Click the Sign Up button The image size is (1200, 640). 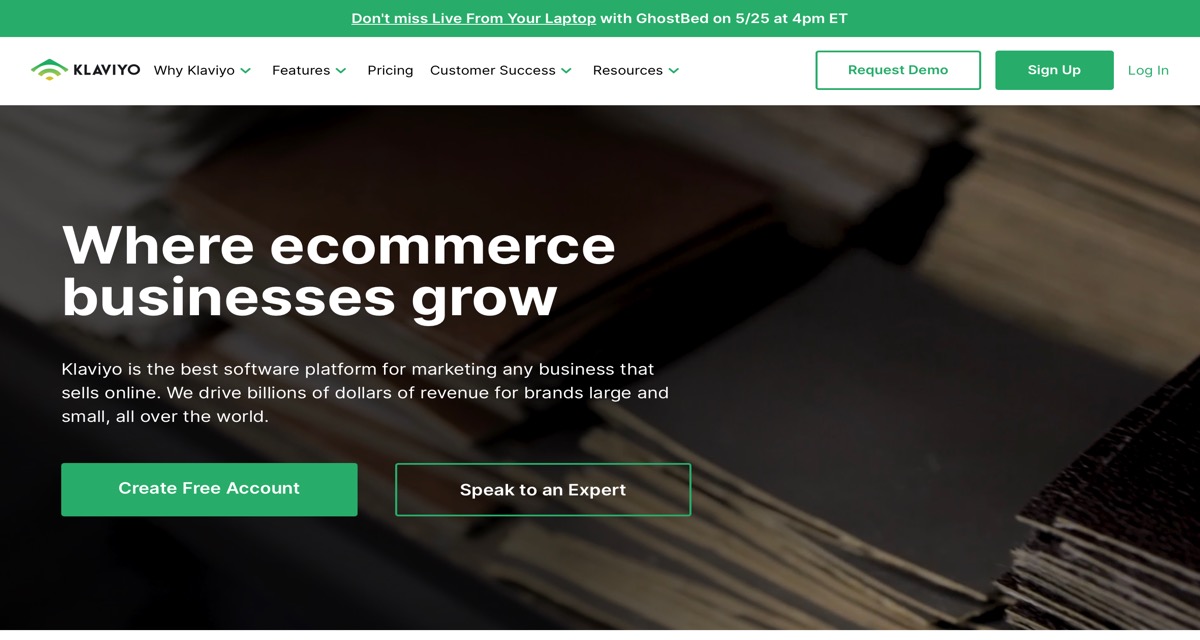tap(1054, 70)
